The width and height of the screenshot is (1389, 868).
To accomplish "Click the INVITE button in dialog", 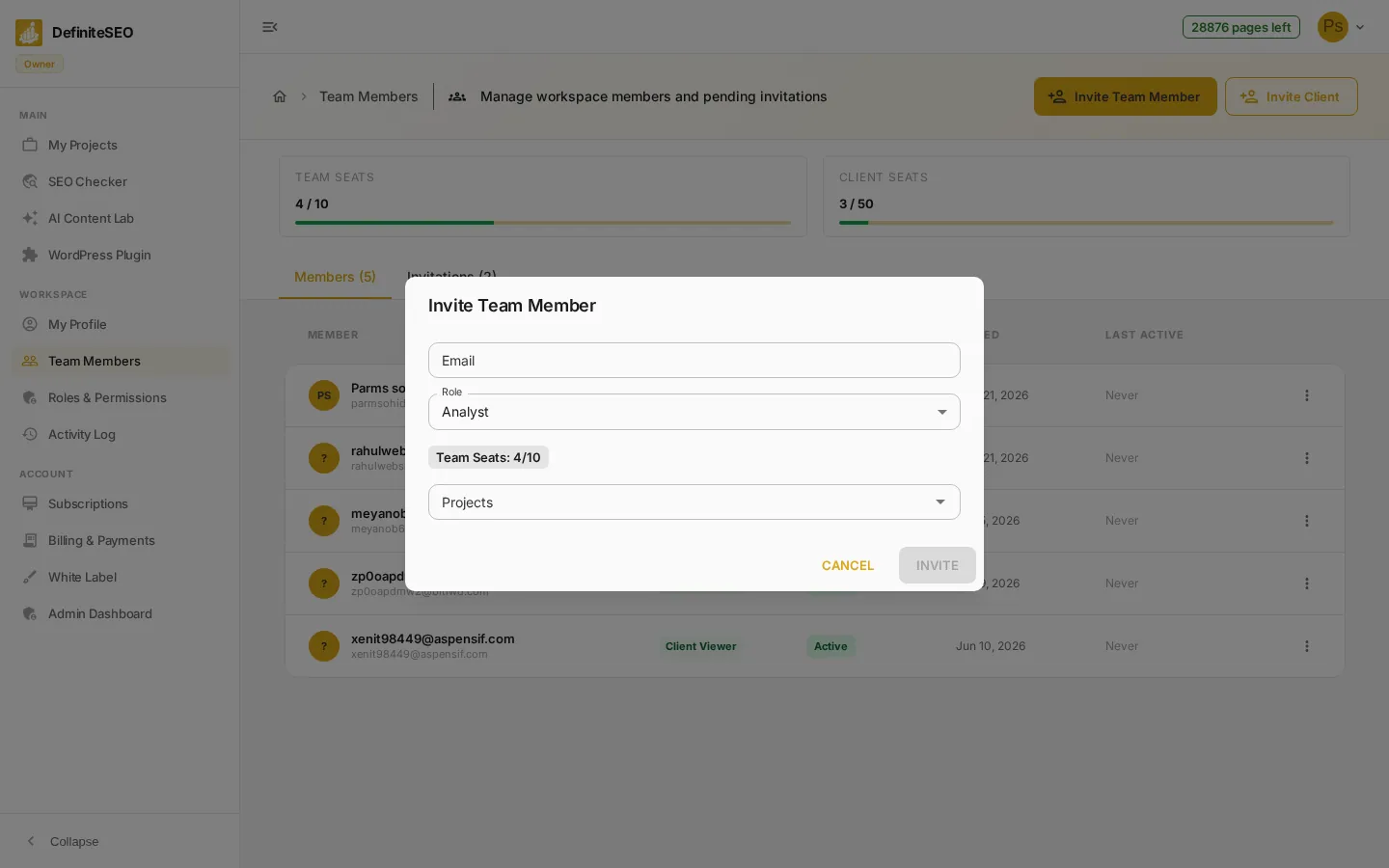I will (938, 565).
